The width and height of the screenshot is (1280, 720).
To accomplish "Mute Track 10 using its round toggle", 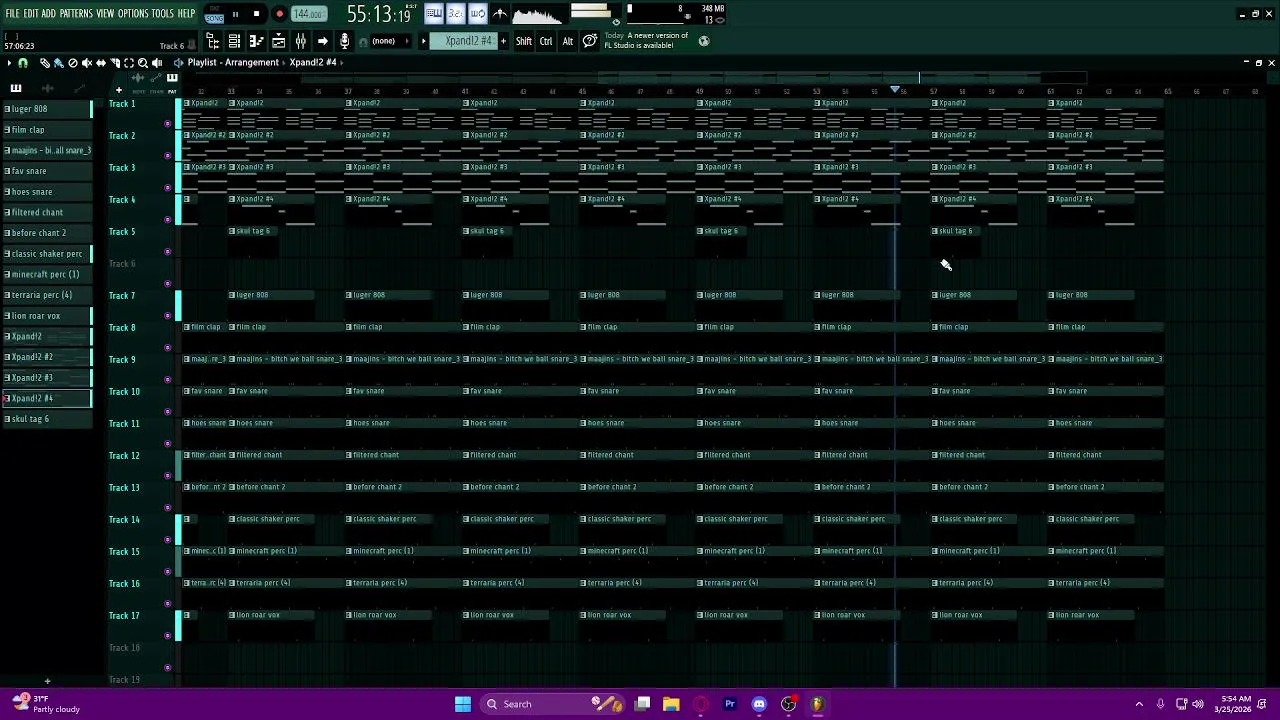I will (167, 411).
